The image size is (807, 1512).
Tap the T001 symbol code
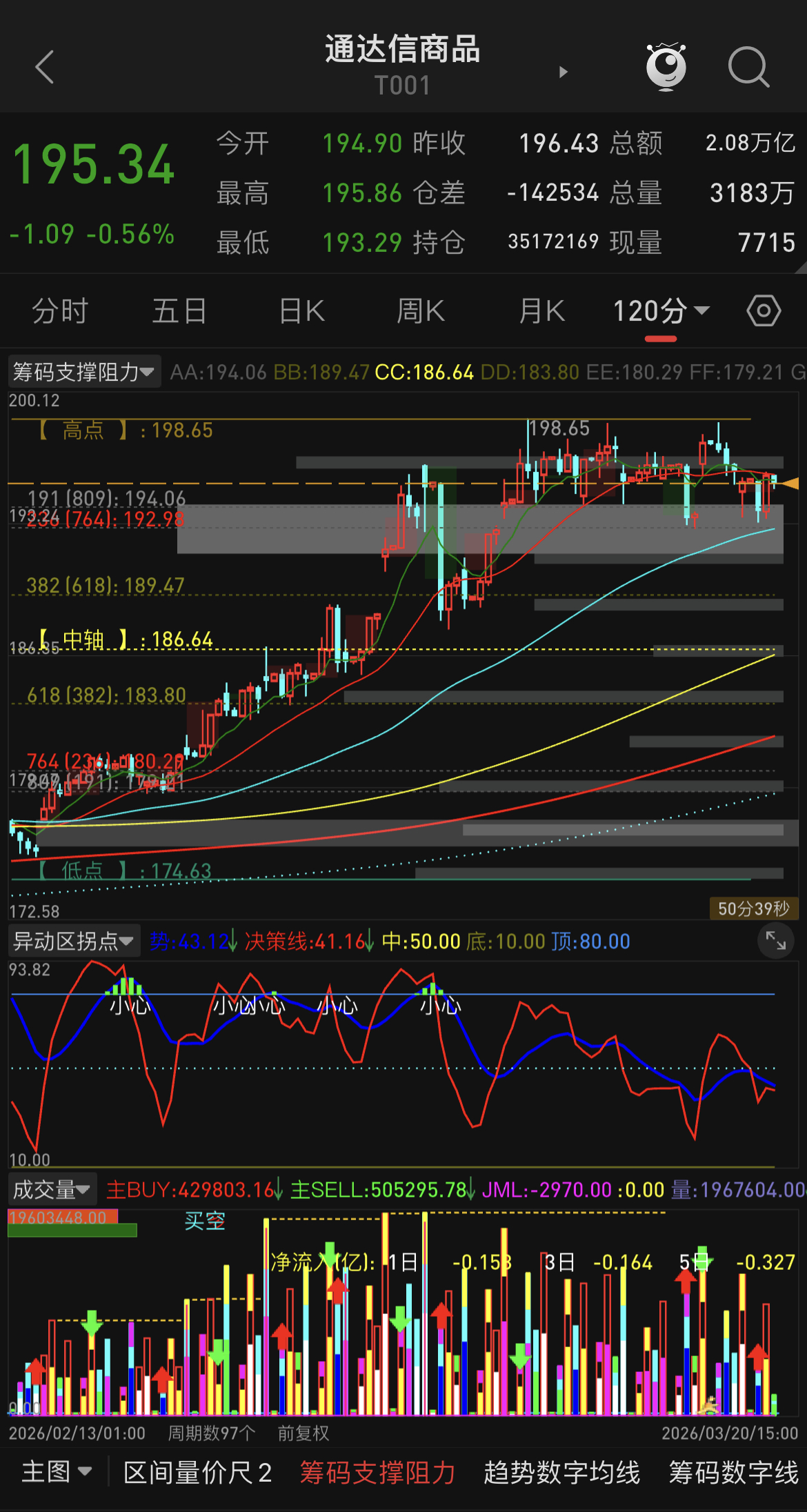(x=403, y=86)
